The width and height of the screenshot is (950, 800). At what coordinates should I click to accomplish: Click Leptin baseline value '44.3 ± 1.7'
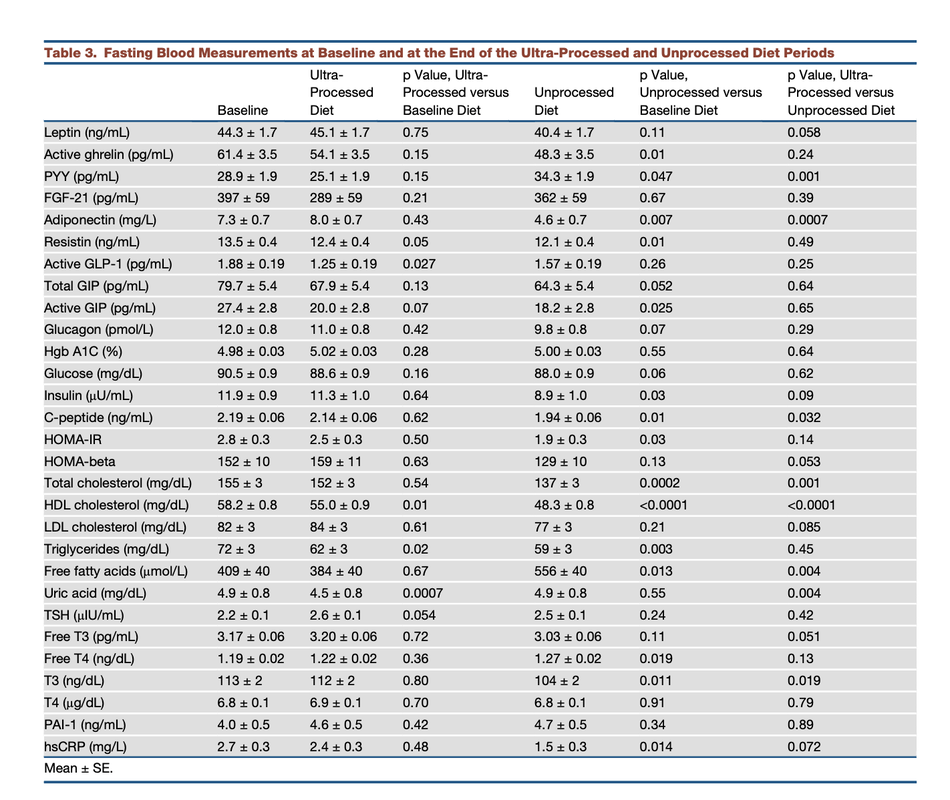pyautogui.click(x=247, y=133)
